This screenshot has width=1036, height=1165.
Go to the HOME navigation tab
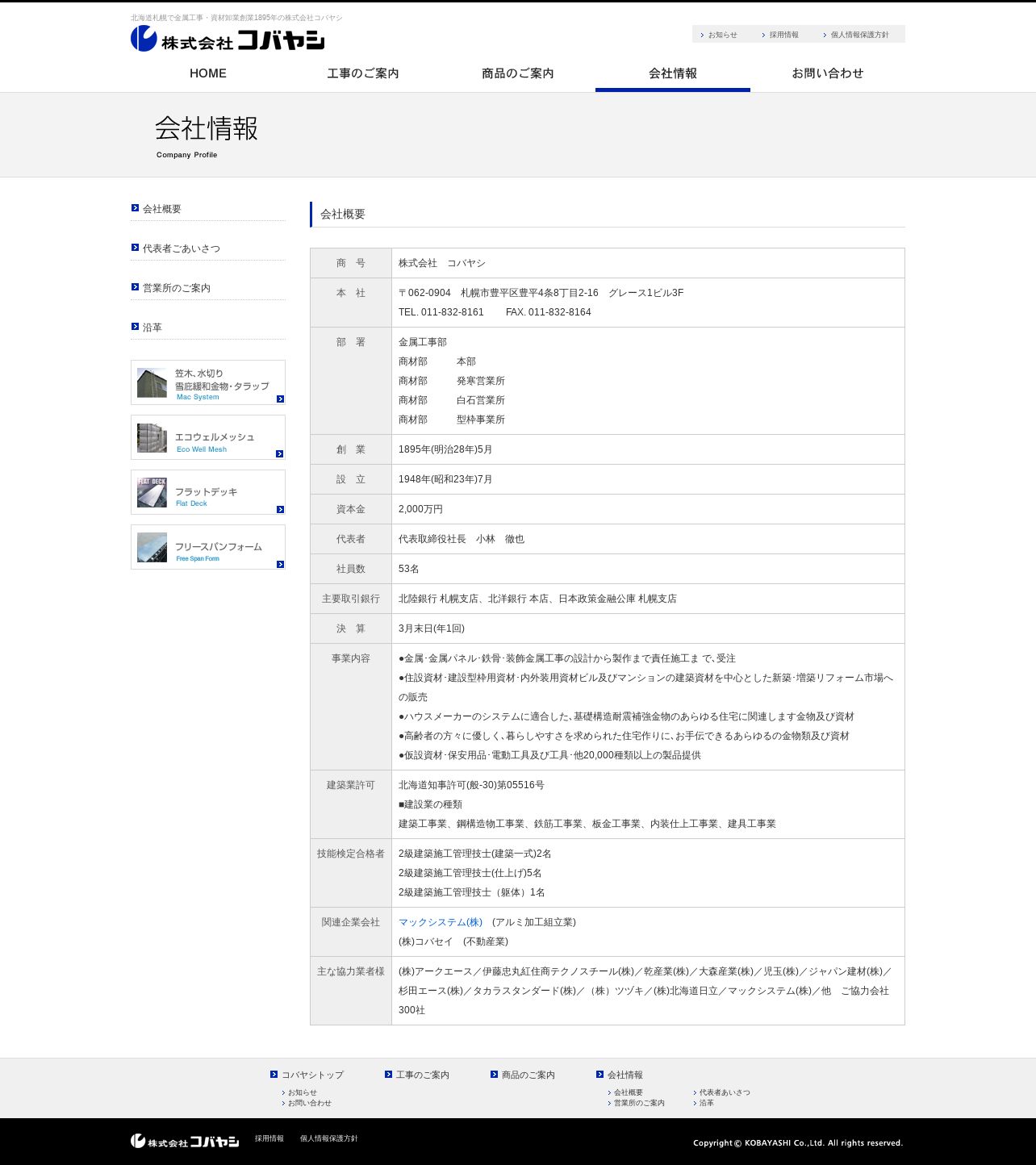208,73
